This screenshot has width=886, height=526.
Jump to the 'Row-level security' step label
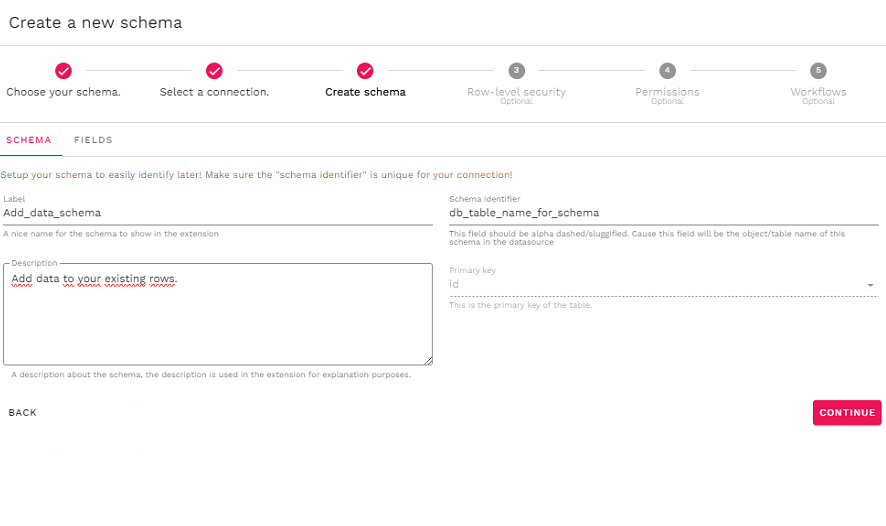(x=516, y=92)
